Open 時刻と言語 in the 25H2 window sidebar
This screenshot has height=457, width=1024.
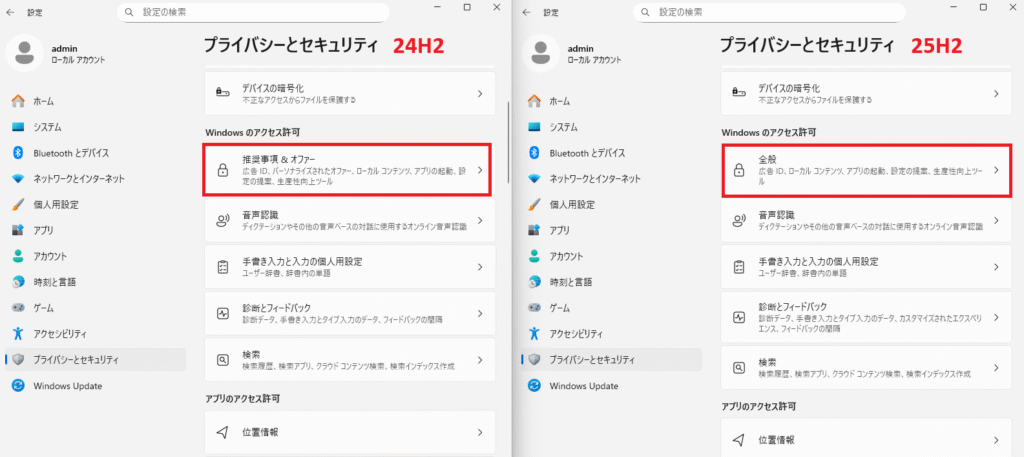coord(572,282)
